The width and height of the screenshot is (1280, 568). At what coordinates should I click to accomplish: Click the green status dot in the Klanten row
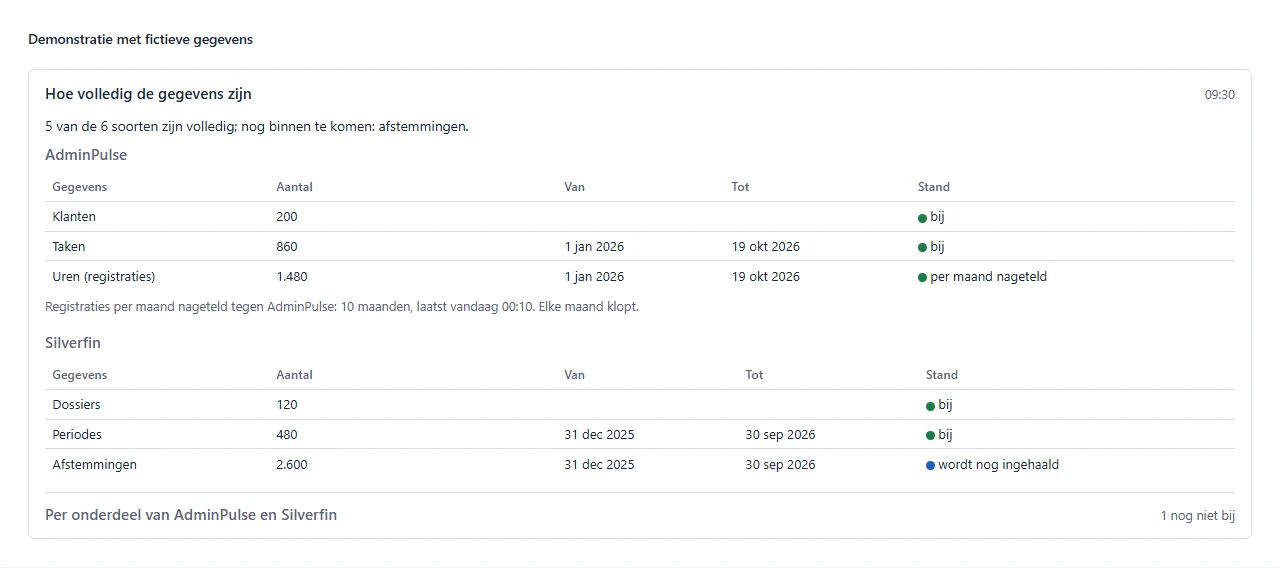tap(922, 217)
